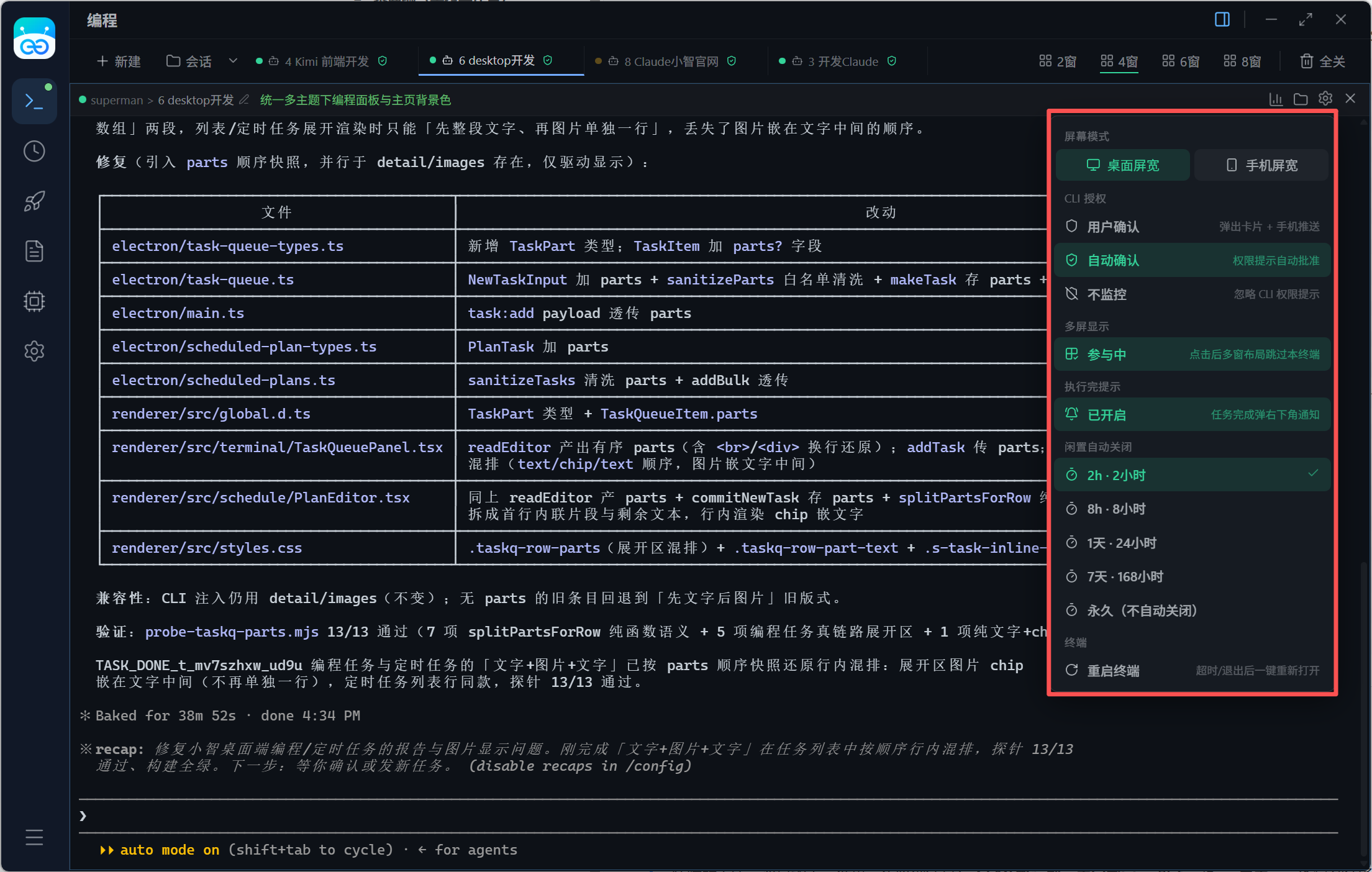Click the terminal settings gear icon
Screen dimensions: 1372x872
[1325, 99]
